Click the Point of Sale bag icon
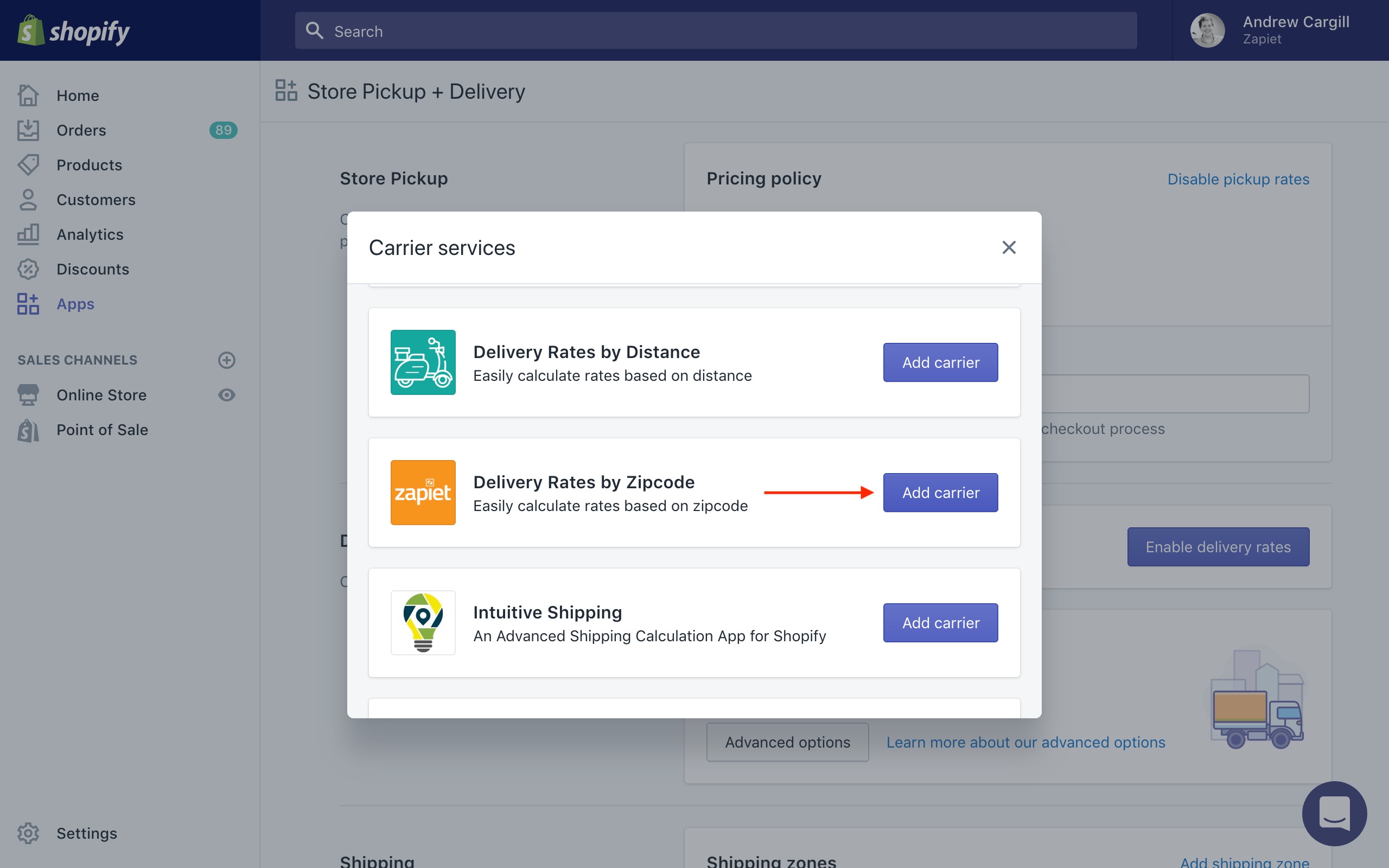 tap(28, 430)
